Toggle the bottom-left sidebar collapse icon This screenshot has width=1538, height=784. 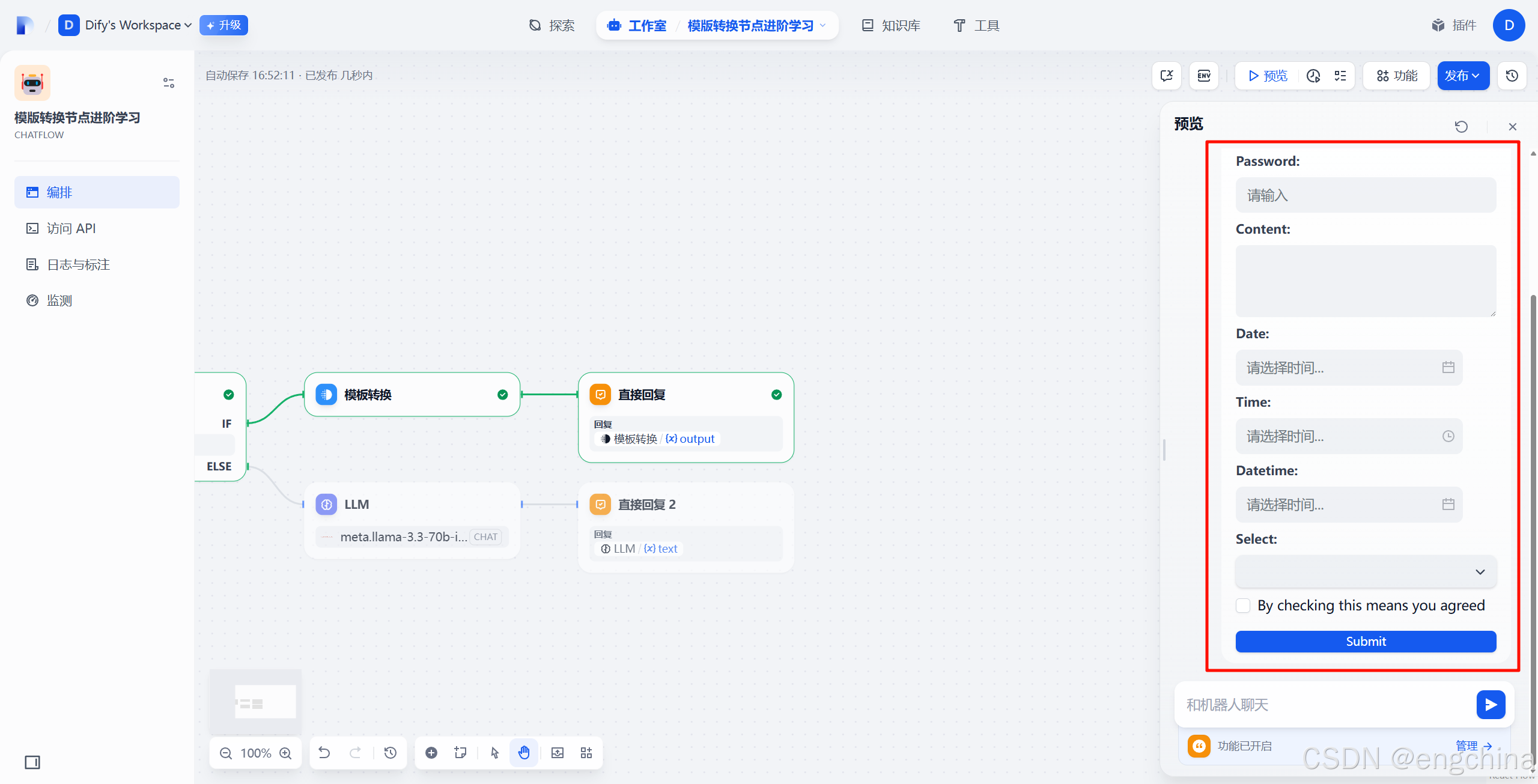(32, 762)
